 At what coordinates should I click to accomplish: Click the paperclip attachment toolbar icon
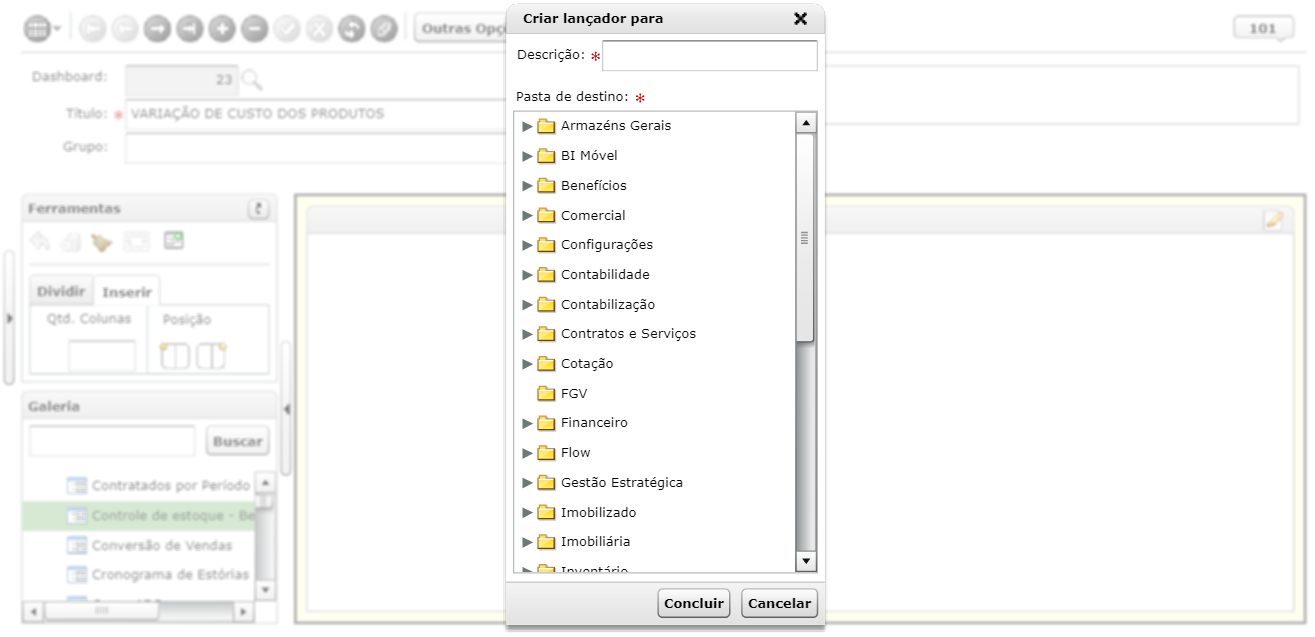click(x=383, y=29)
